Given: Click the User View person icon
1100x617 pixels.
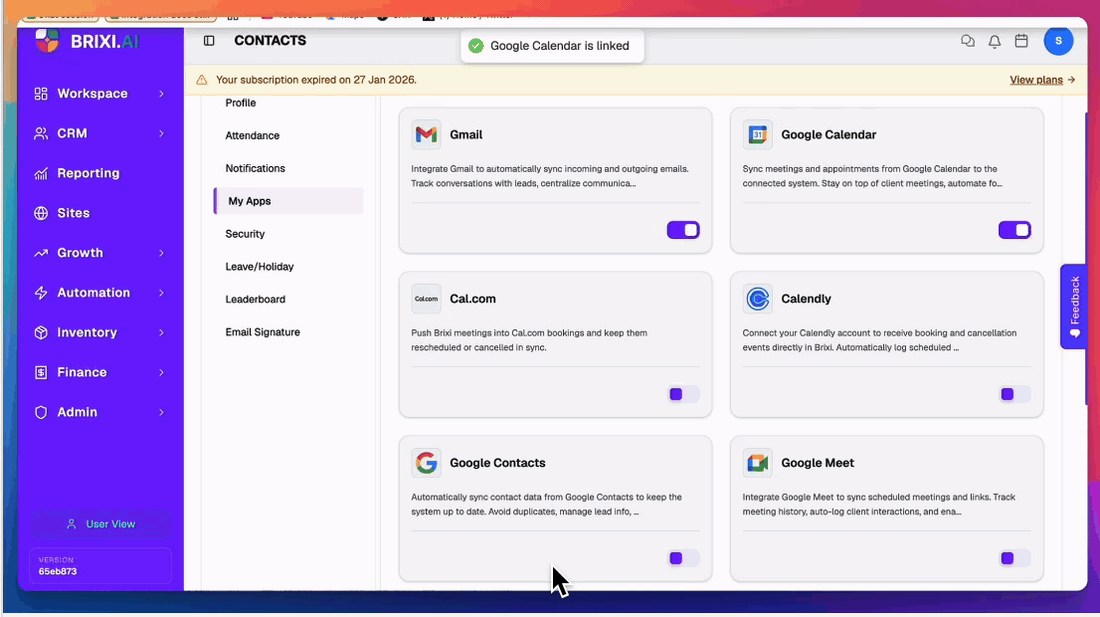Looking at the screenshot, I should tap(71, 524).
